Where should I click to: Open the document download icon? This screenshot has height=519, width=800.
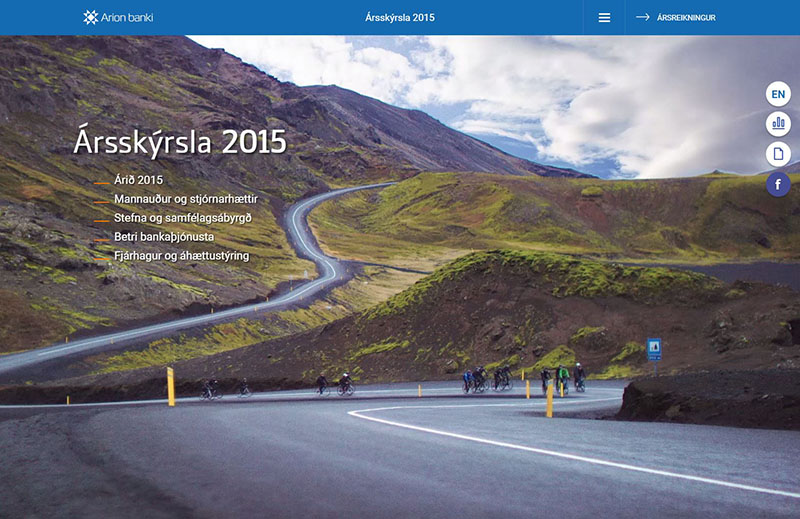tap(778, 154)
